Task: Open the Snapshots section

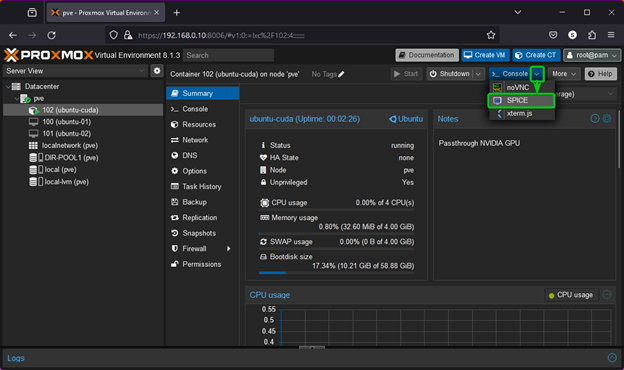Action: [x=203, y=233]
